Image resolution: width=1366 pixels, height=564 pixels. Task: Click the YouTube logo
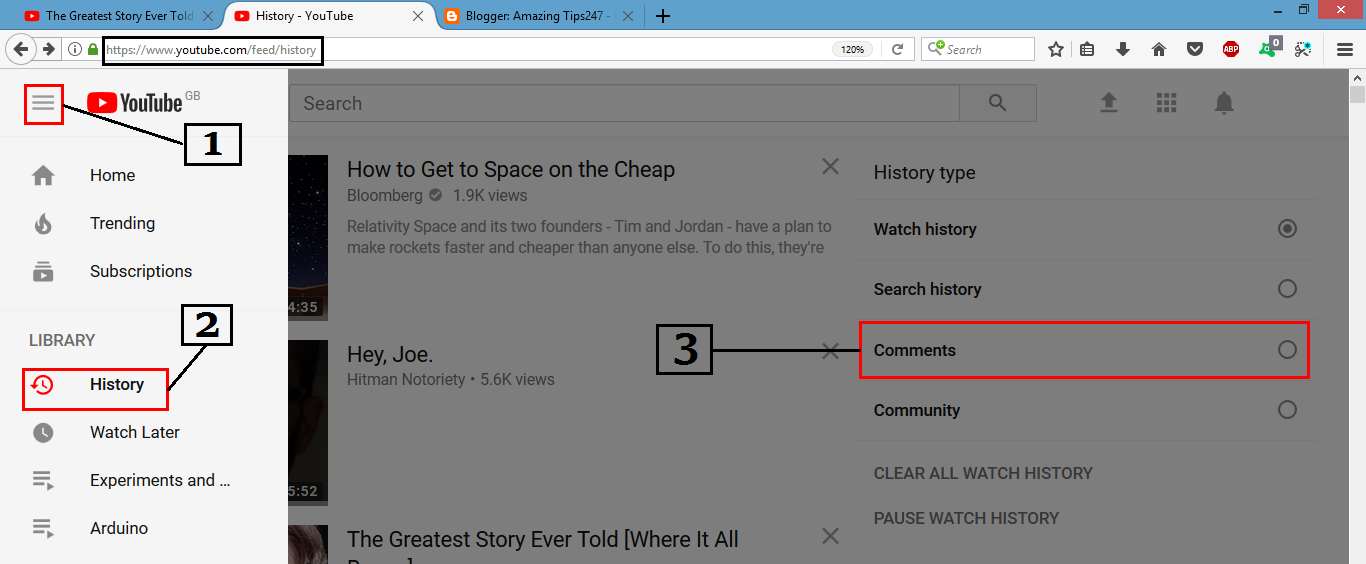coord(135,103)
